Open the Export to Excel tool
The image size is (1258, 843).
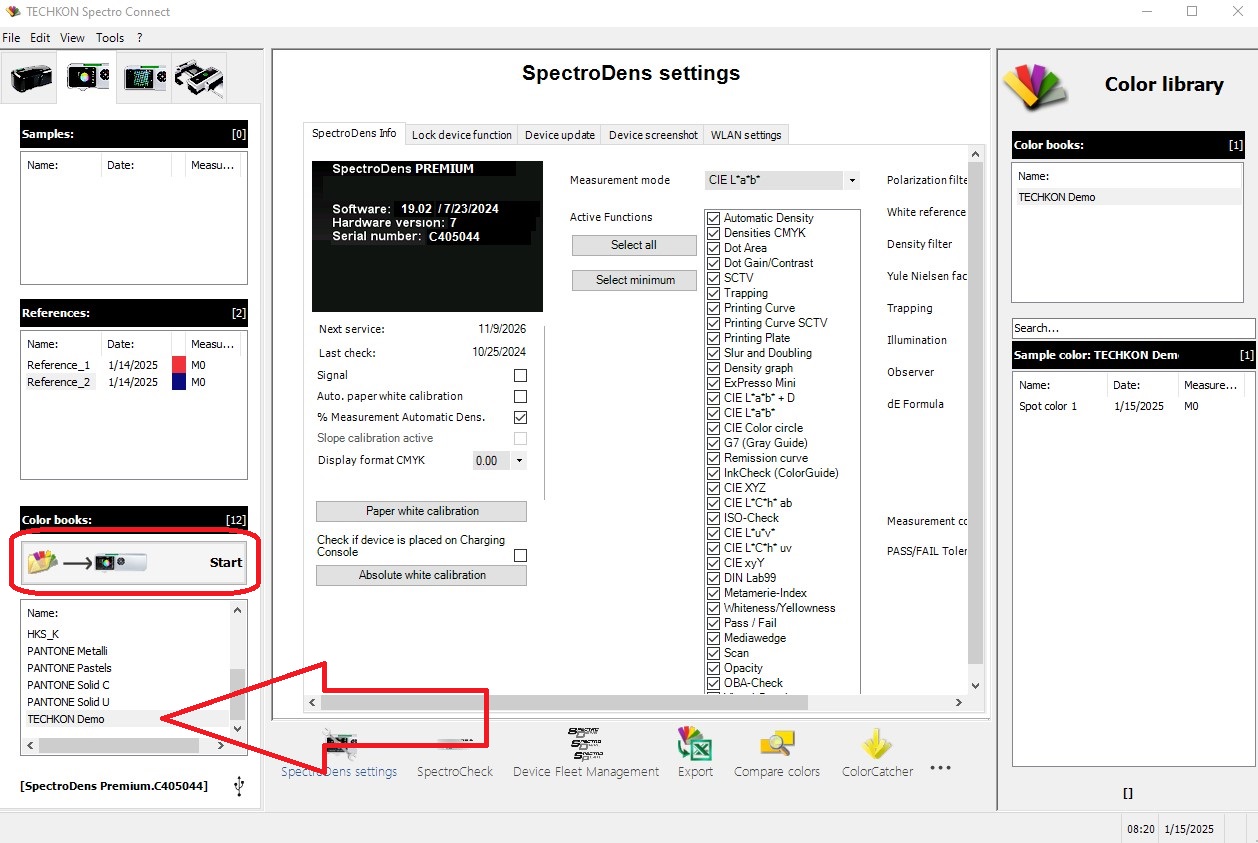click(695, 753)
